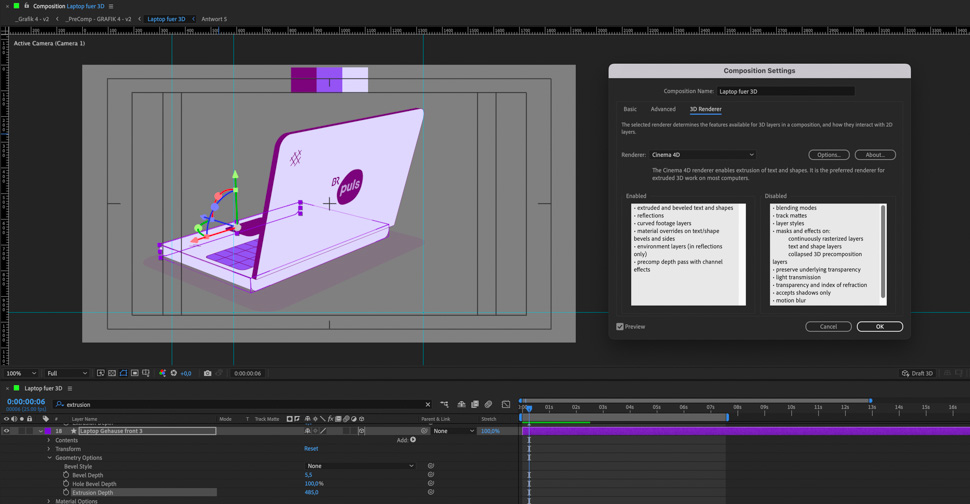
Task: Click the snapshot camera icon in viewer
Action: tap(208, 373)
